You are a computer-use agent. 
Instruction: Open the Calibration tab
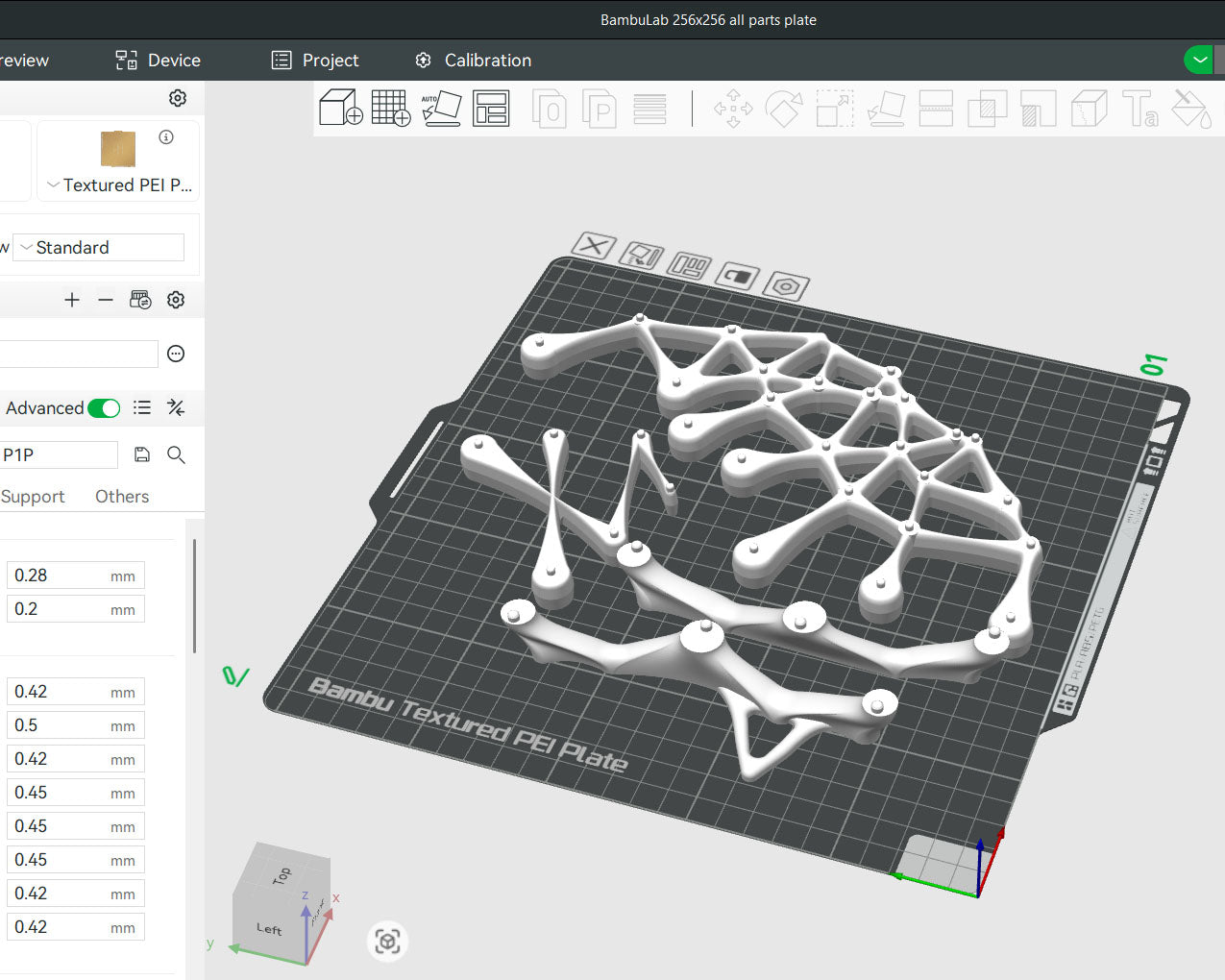click(x=472, y=60)
